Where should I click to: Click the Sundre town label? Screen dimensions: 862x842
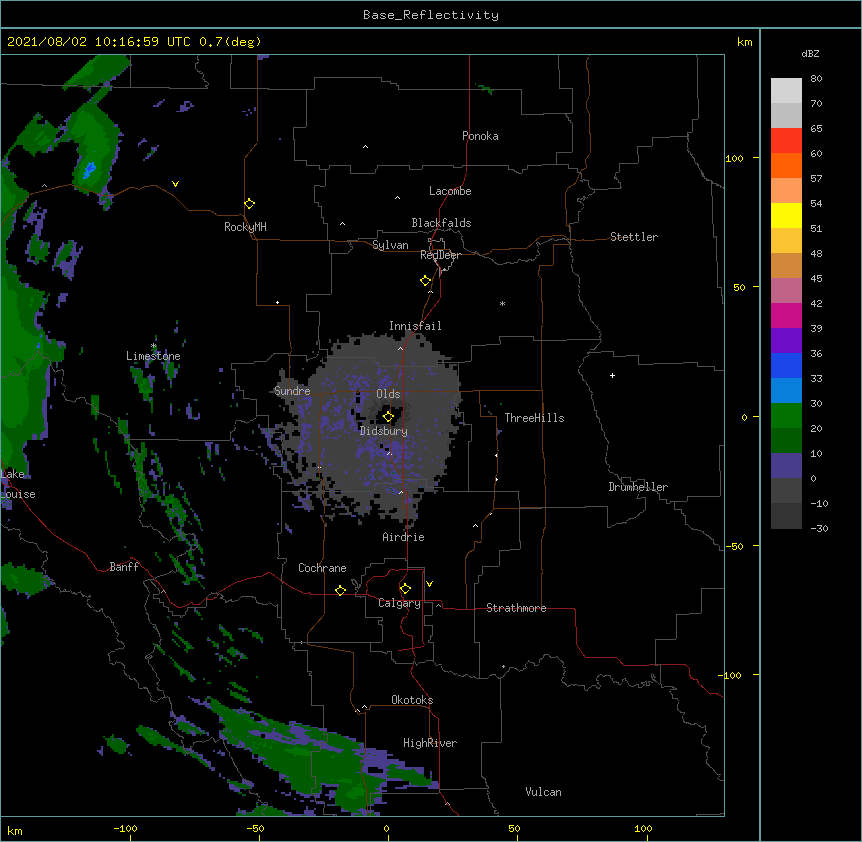coord(292,391)
